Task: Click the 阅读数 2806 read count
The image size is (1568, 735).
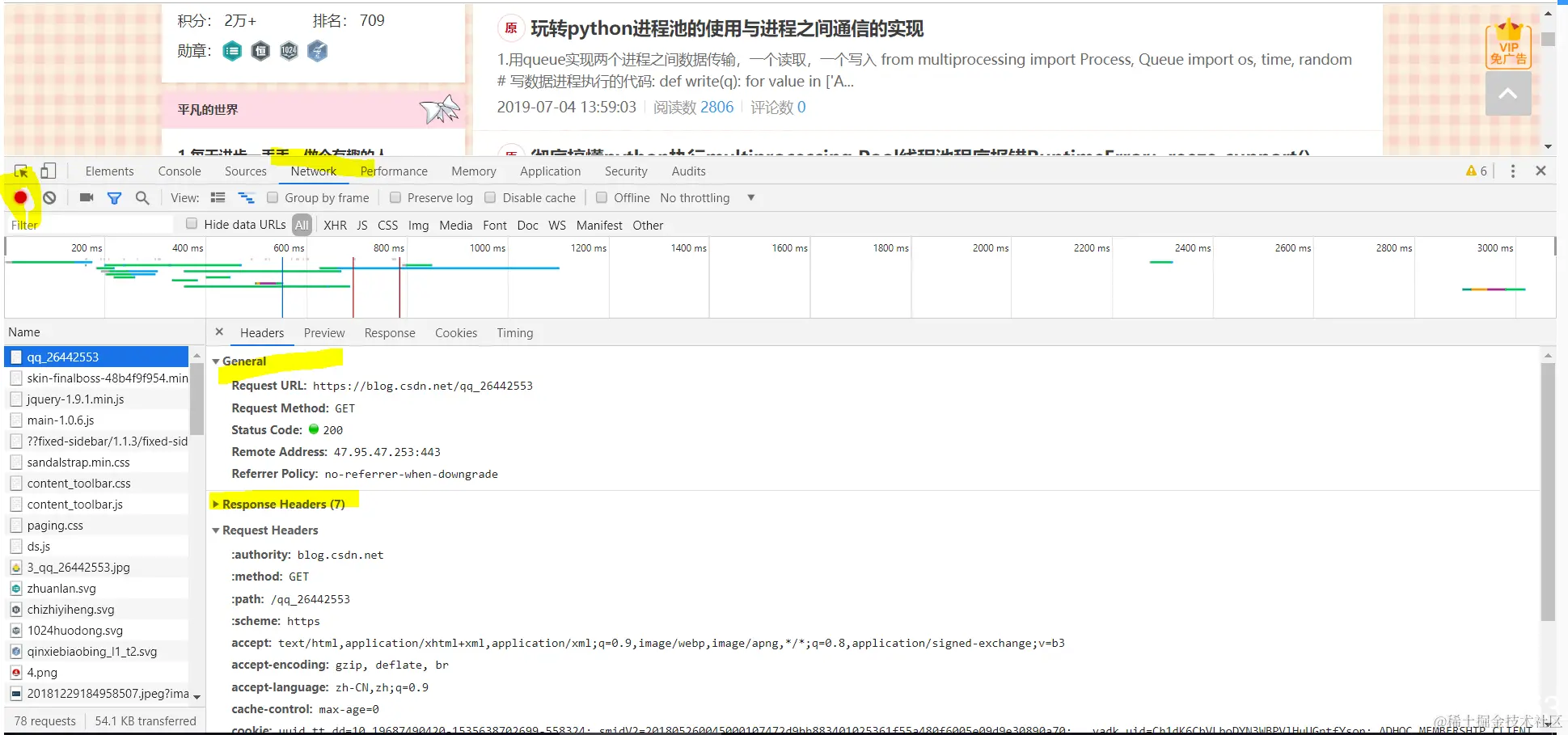Action: tap(693, 108)
